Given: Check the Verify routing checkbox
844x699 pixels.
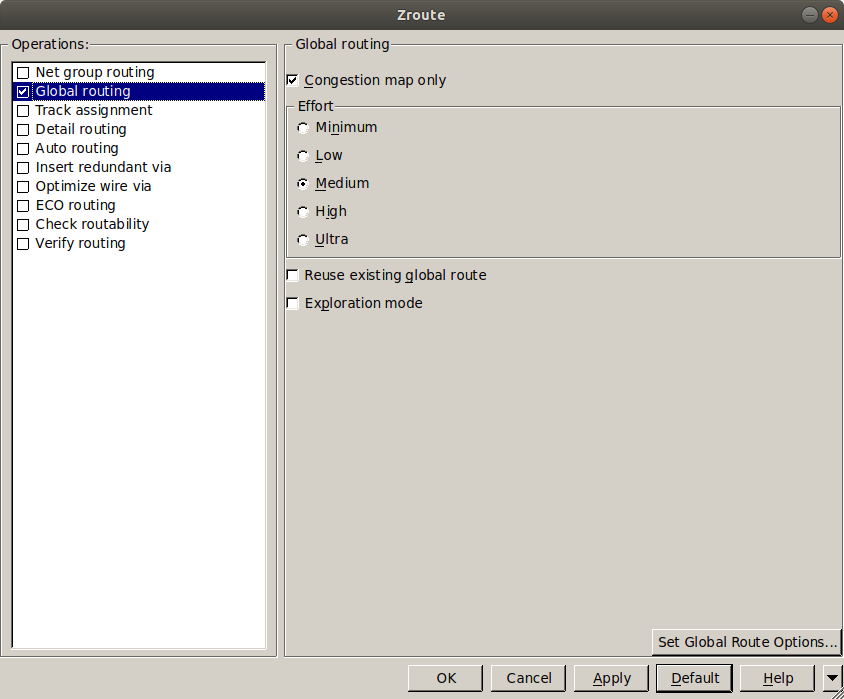Looking at the screenshot, I should pos(23,244).
